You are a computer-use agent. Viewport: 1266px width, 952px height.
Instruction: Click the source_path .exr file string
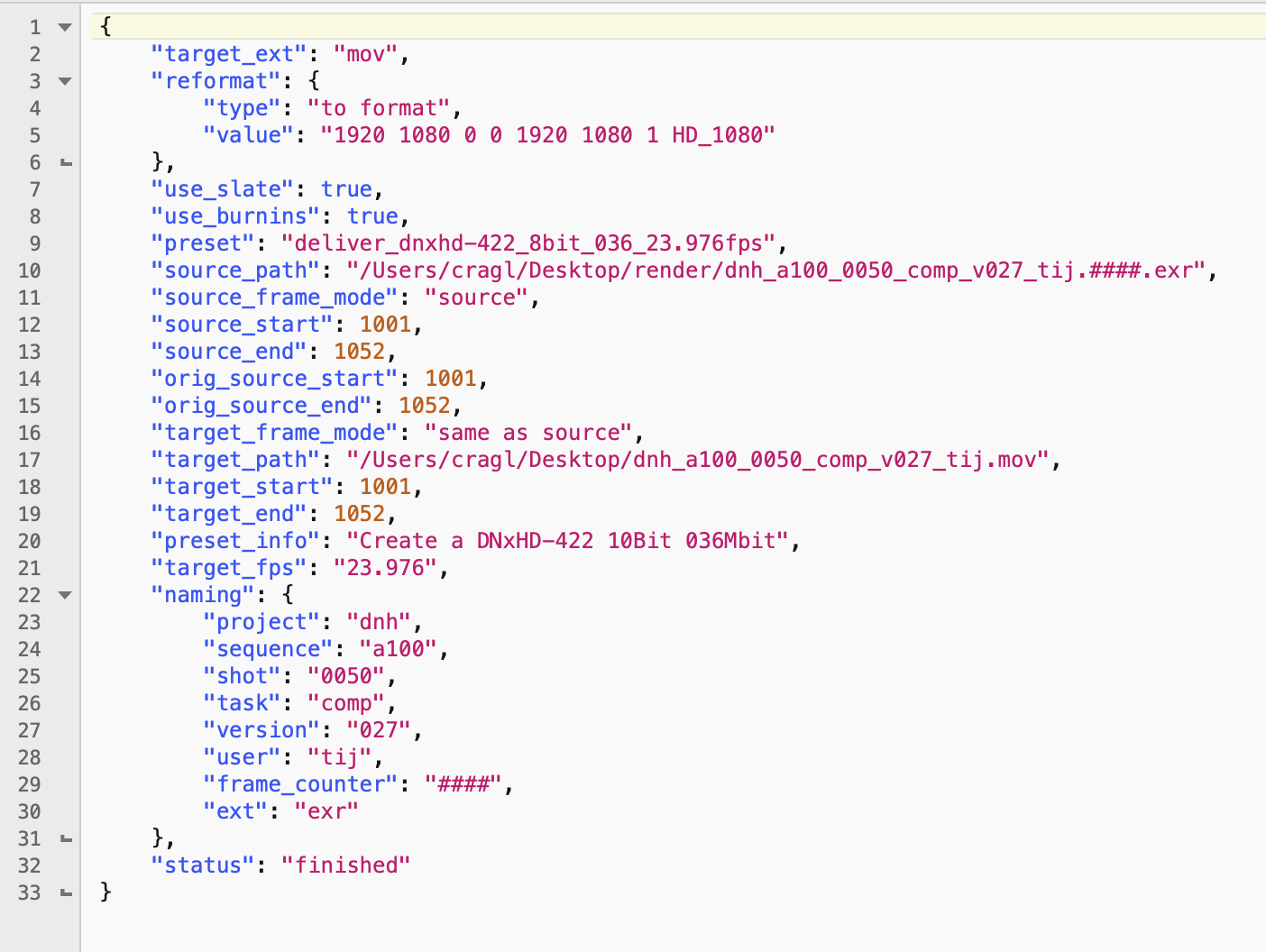tap(776, 270)
